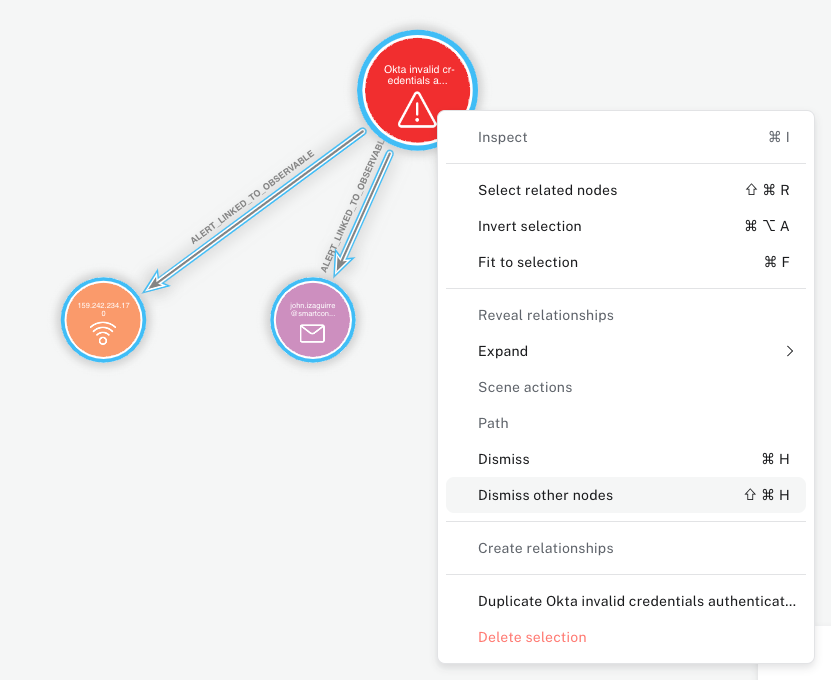The height and width of the screenshot is (680, 831).
Task: Click the warning triangle icon inside the alert node
Action: tap(417, 110)
